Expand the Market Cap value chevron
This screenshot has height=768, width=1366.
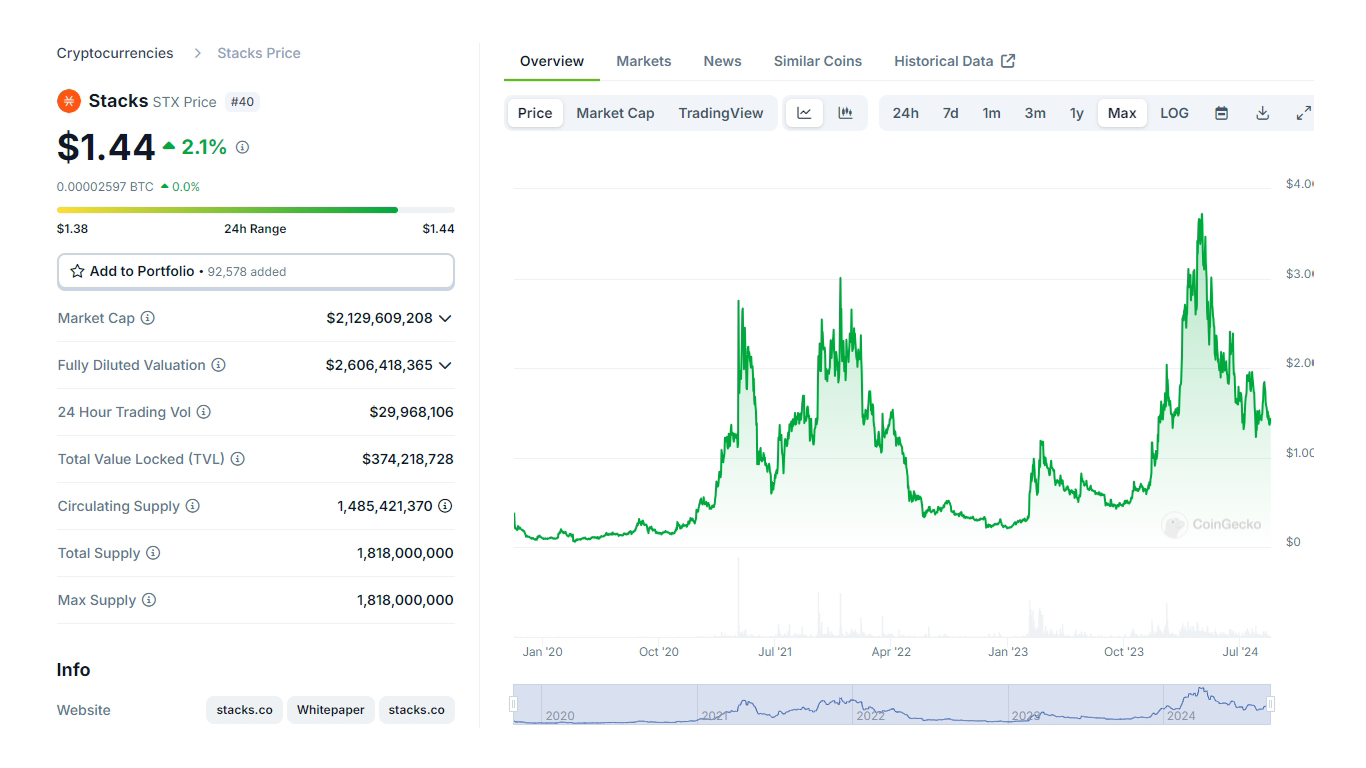click(445, 318)
